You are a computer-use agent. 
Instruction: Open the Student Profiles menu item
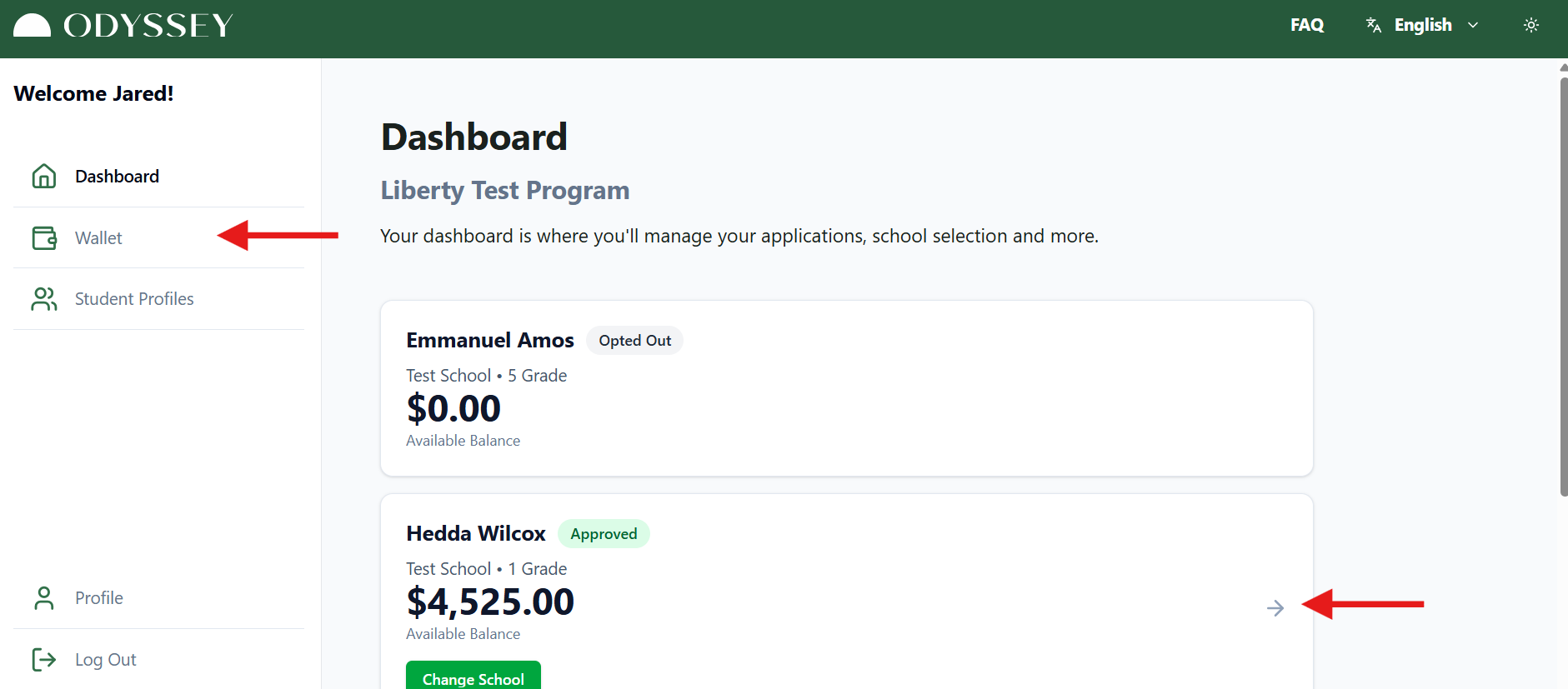134,299
